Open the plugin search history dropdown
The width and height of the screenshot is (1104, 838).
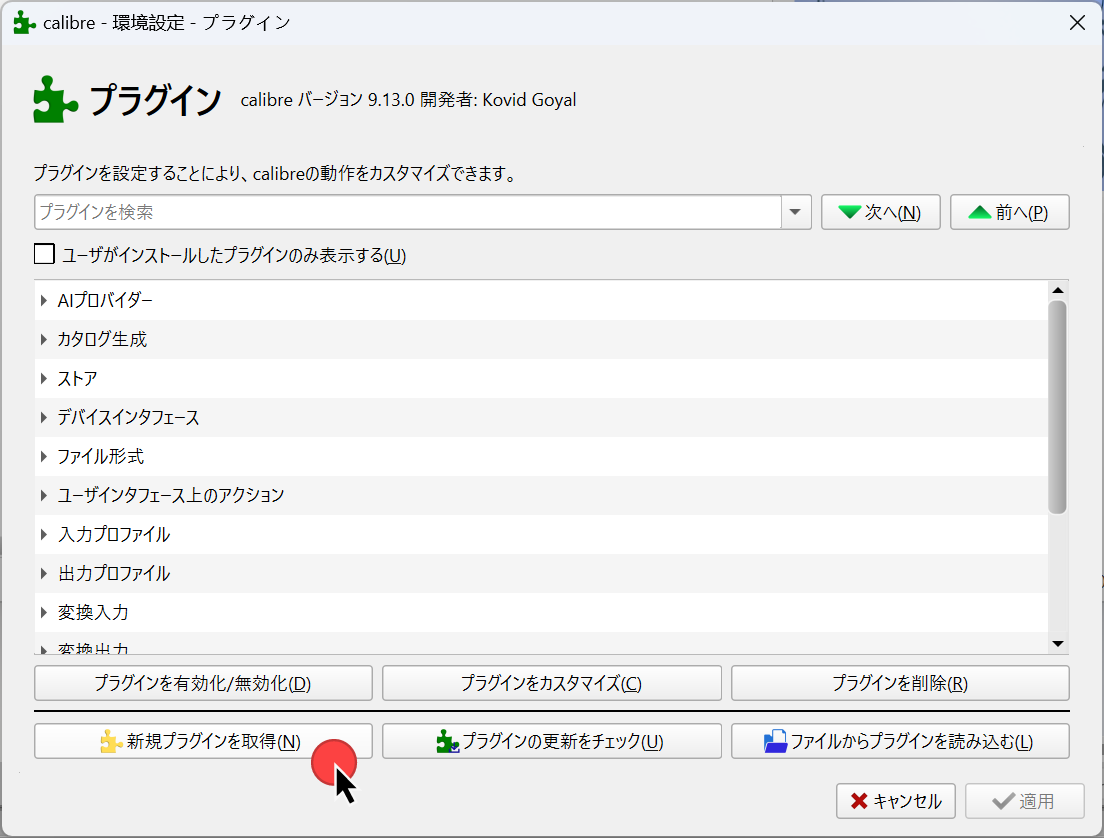[x=796, y=212]
